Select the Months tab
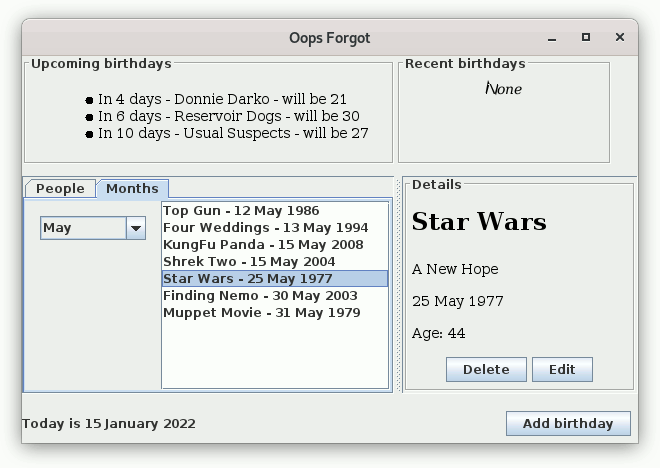The height and width of the screenshot is (468, 660). click(x=132, y=189)
